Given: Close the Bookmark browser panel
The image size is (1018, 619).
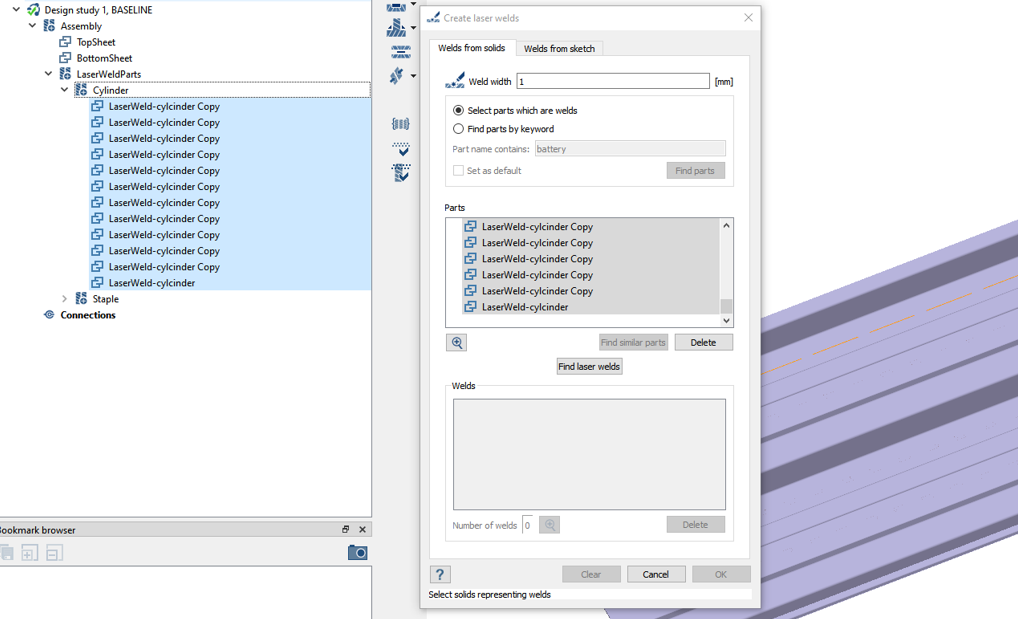Looking at the screenshot, I should [362, 530].
